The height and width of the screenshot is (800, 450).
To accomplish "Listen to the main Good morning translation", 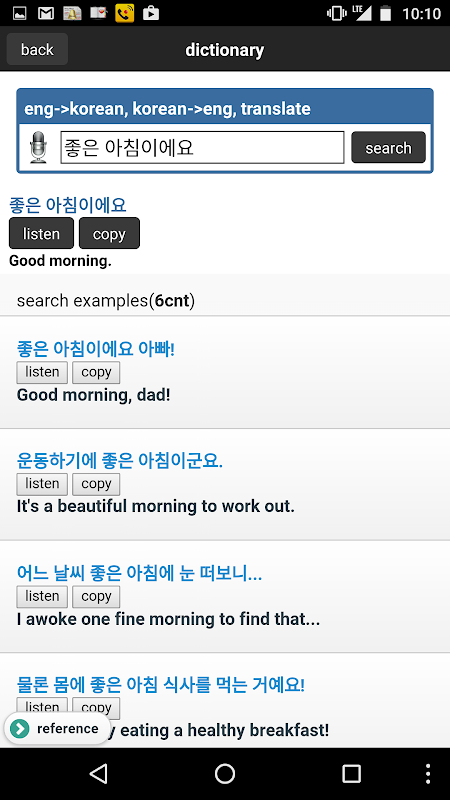I will [41, 233].
